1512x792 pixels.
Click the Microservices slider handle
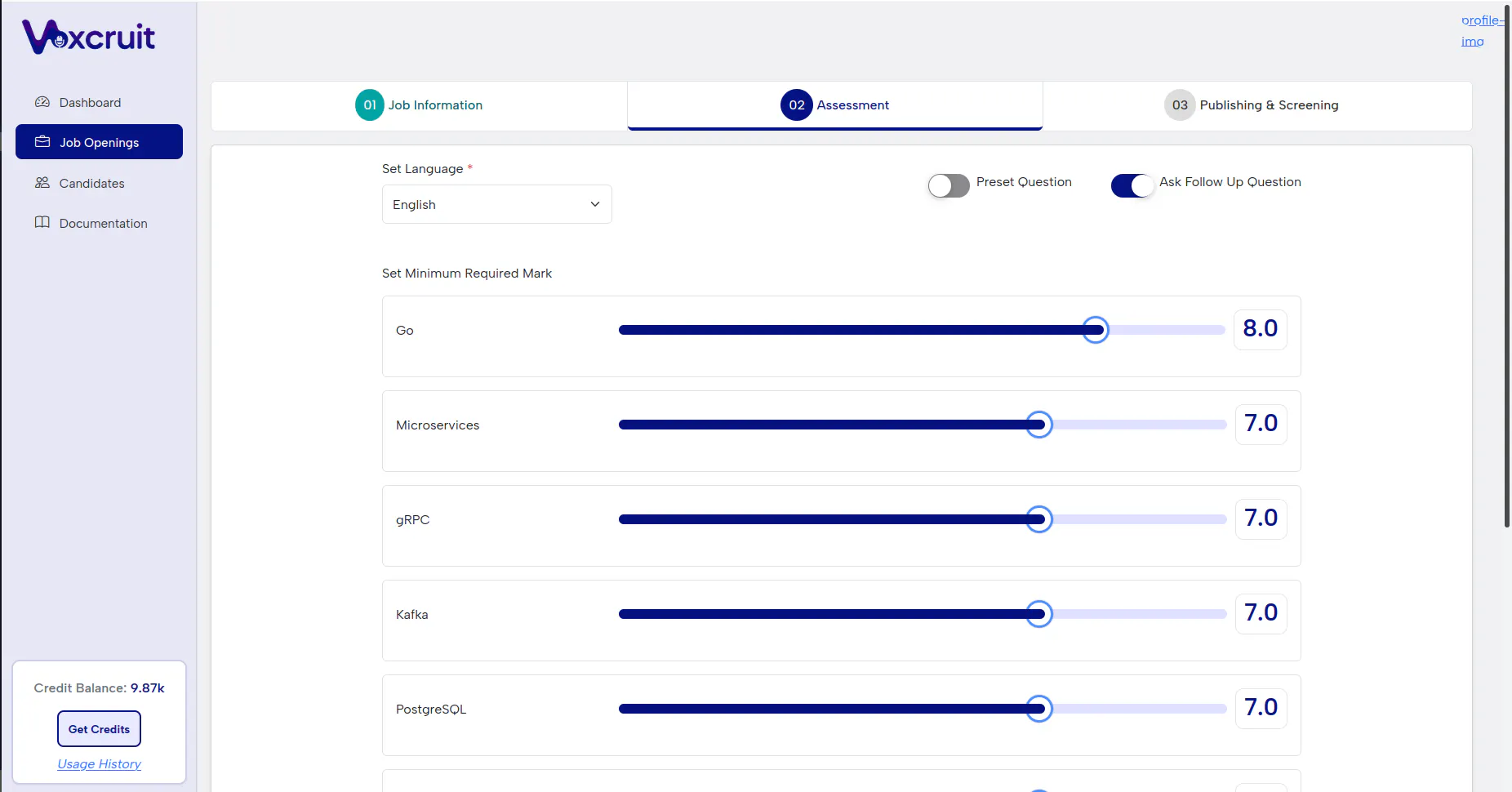1039,425
